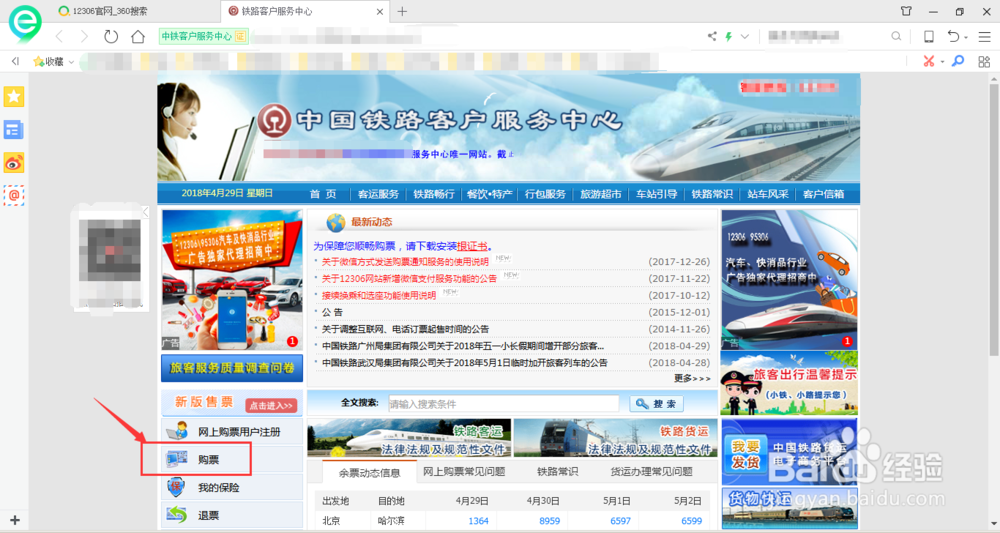Image resolution: width=1000 pixels, height=533 pixels.
Task: Expand the address bar dropdown arrow
Action: (744, 36)
